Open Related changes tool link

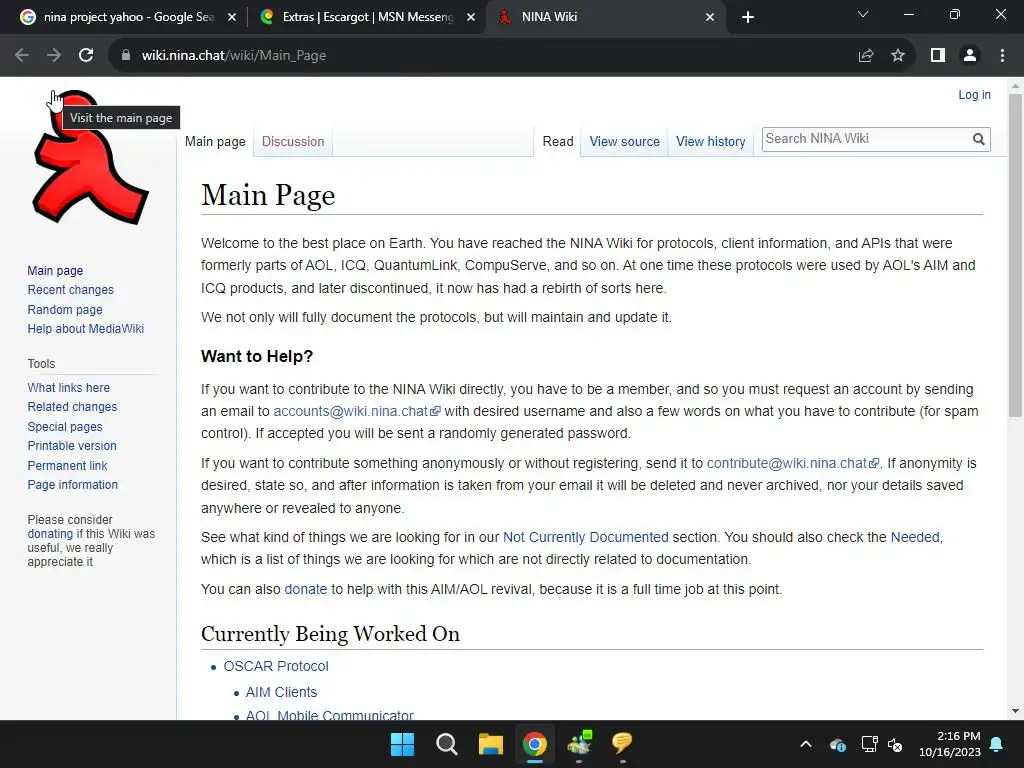click(72, 407)
